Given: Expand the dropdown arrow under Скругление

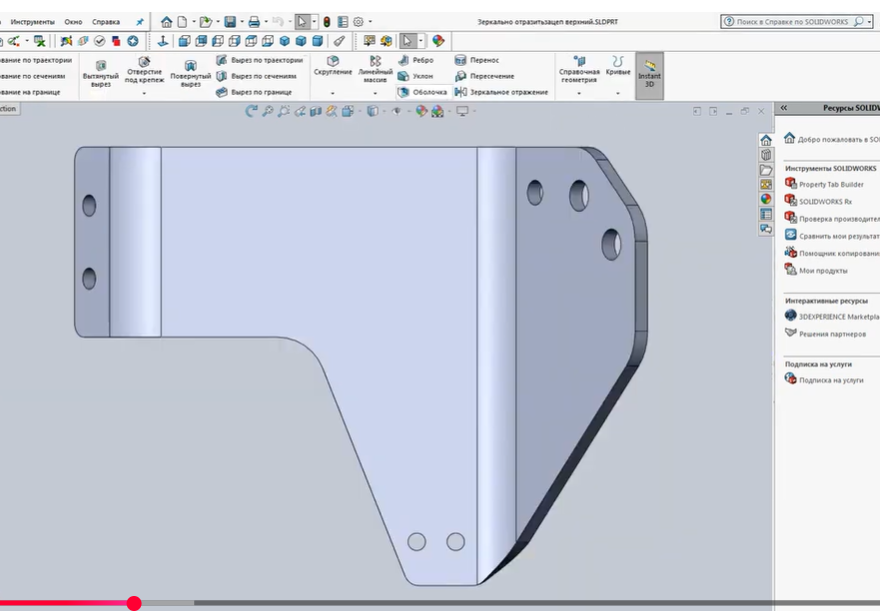Looking at the screenshot, I should coord(333,93).
